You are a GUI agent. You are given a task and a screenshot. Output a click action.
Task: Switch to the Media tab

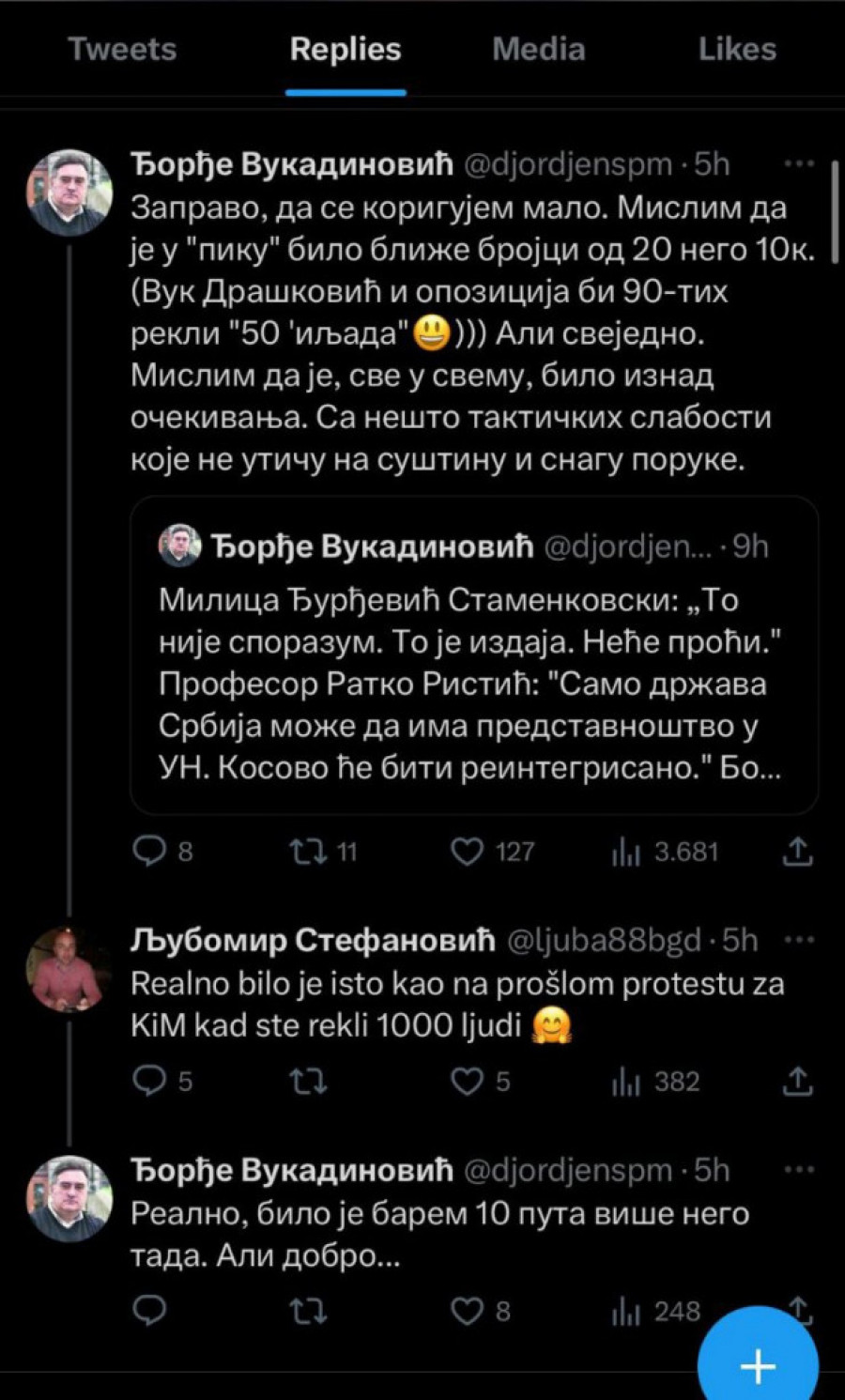[538, 49]
